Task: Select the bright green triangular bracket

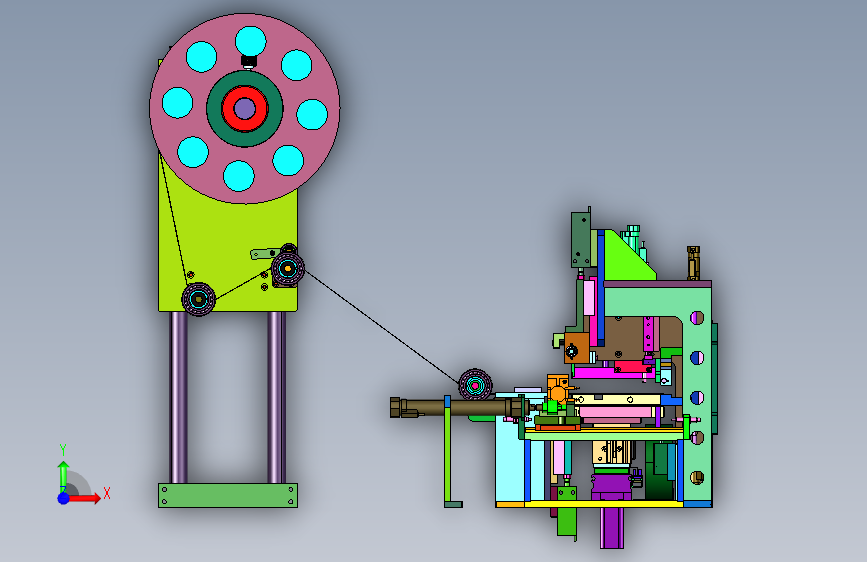Action: point(628,260)
